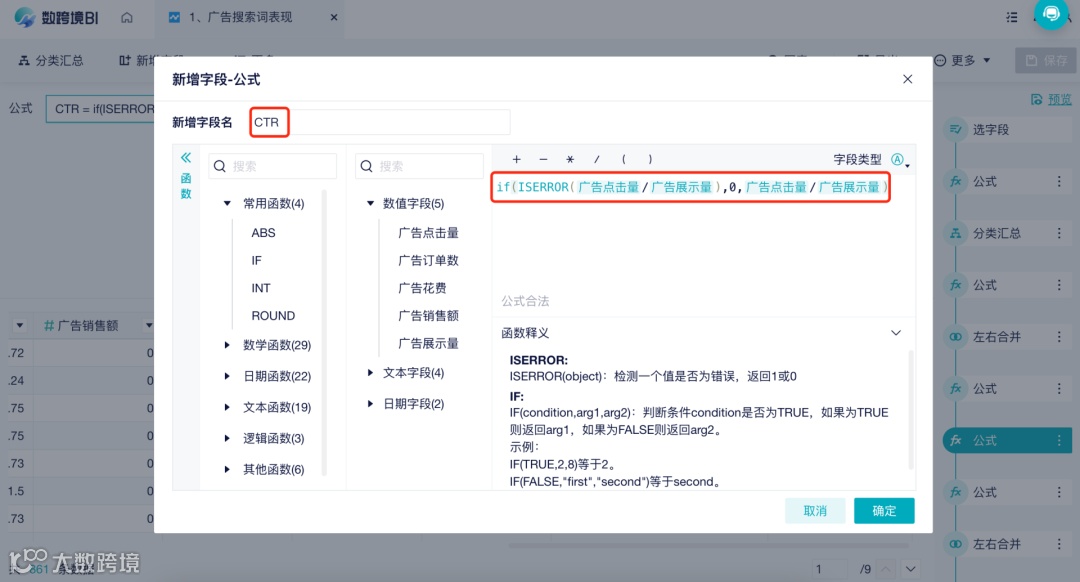Viewport: 1080px width, 582px height.
Task: Click the plus operator in the formula toolbar
Action: [x=516, y=159]
